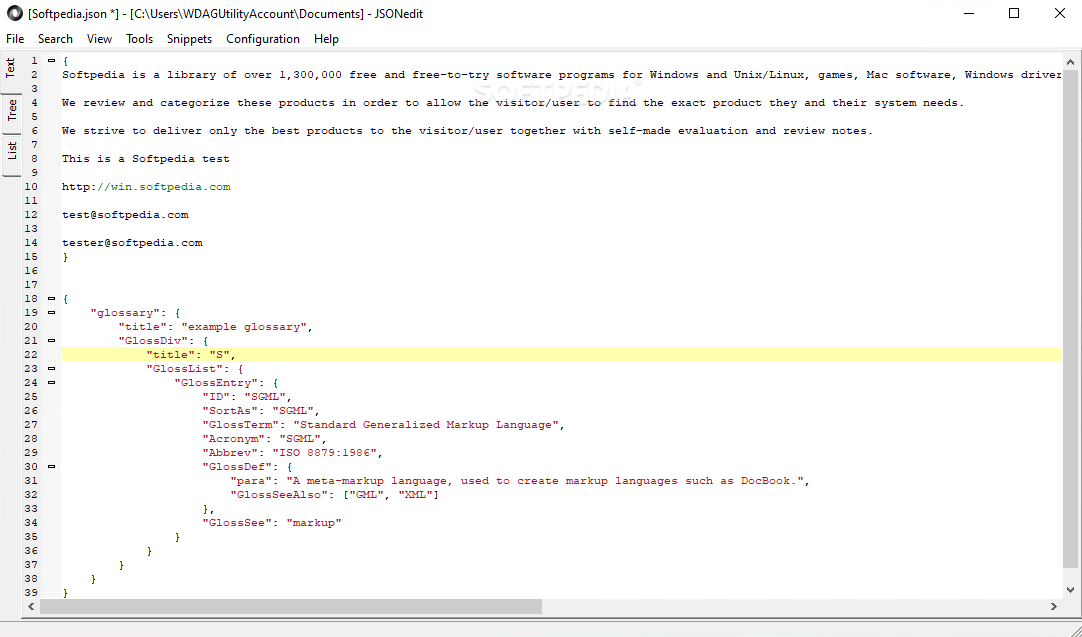Click "Standard Generalized Markup Language" value
The width and height of the screenshot is (1082, 637).
point(426,425)
